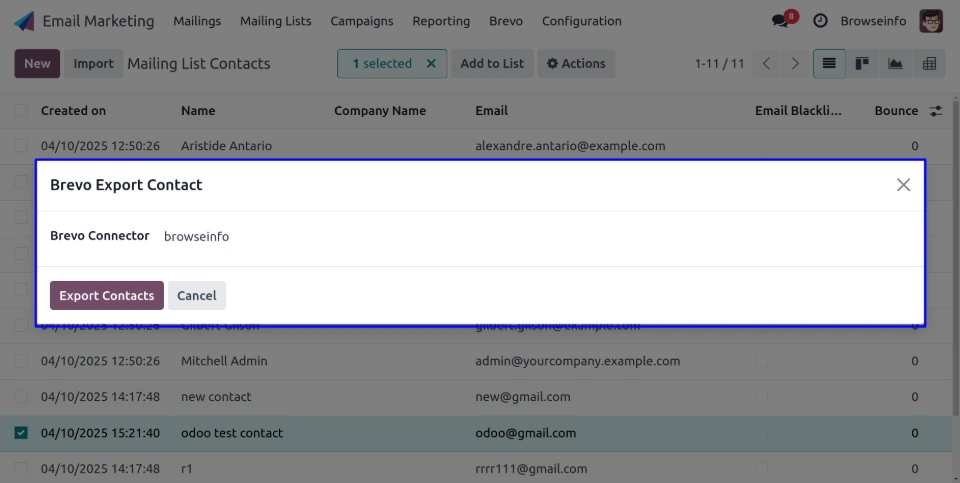Open the Mailing Lists menu
This screenshot has height=483, width=960.
275,21
